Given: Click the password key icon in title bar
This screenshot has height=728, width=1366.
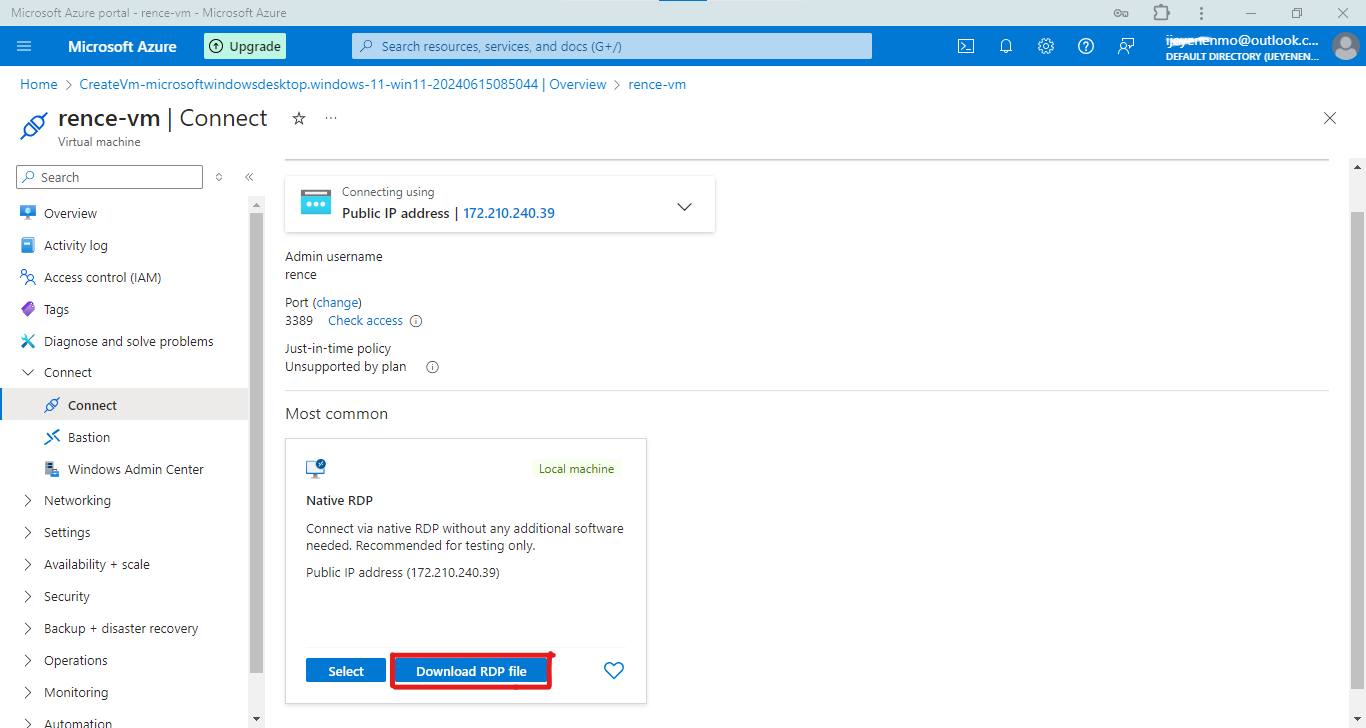Looking at the screenshot, I should pos(1121,13).
